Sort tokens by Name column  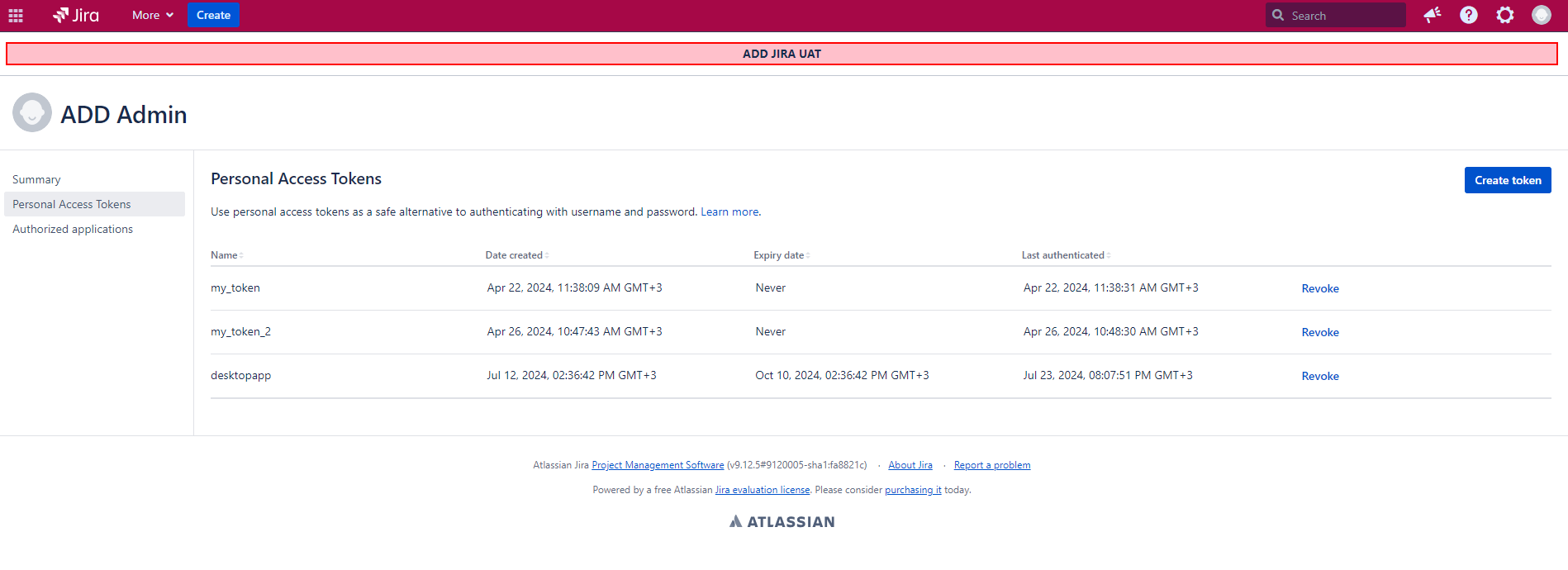(x=226, y=255)
